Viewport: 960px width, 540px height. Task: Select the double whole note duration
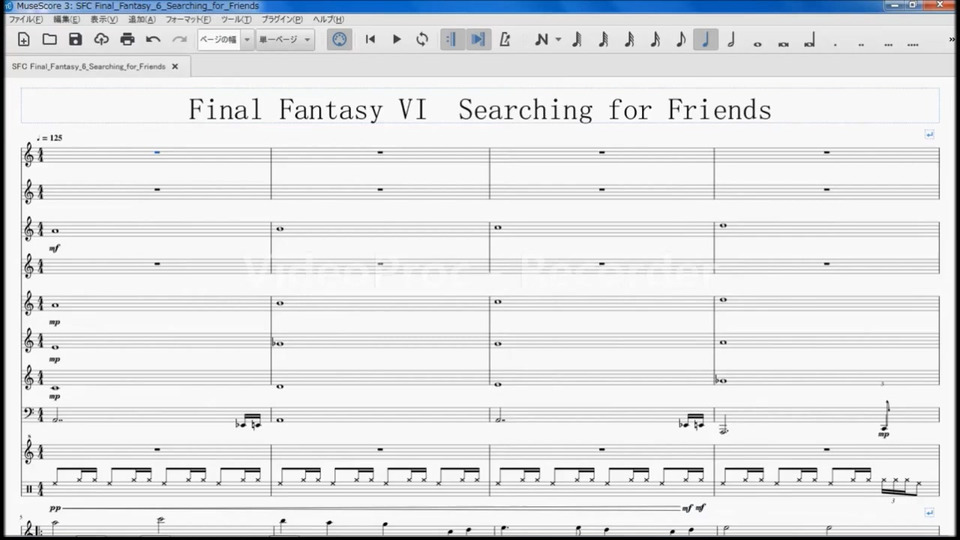click(x=784, y=43)
